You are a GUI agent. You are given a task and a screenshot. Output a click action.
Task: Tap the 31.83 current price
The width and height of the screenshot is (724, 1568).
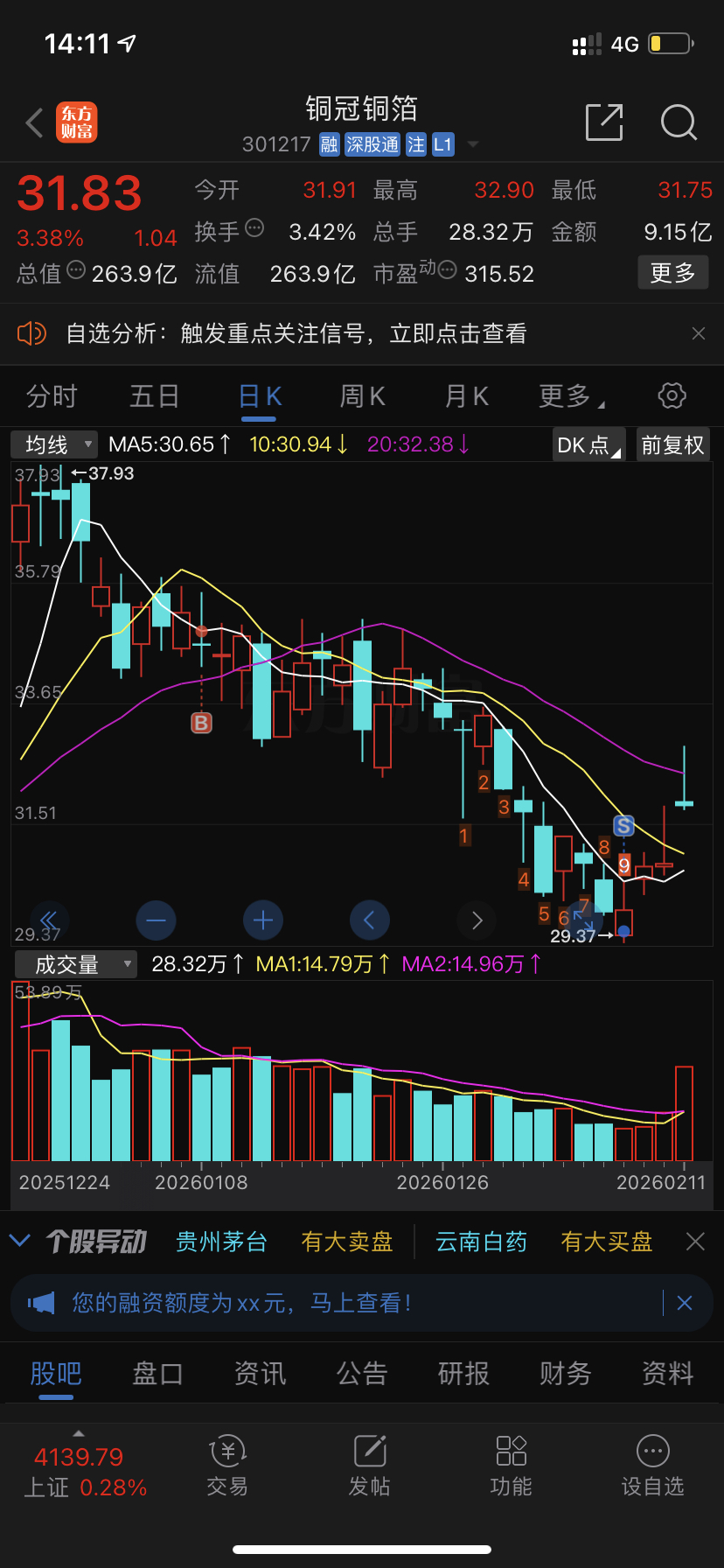coord(80,194)
